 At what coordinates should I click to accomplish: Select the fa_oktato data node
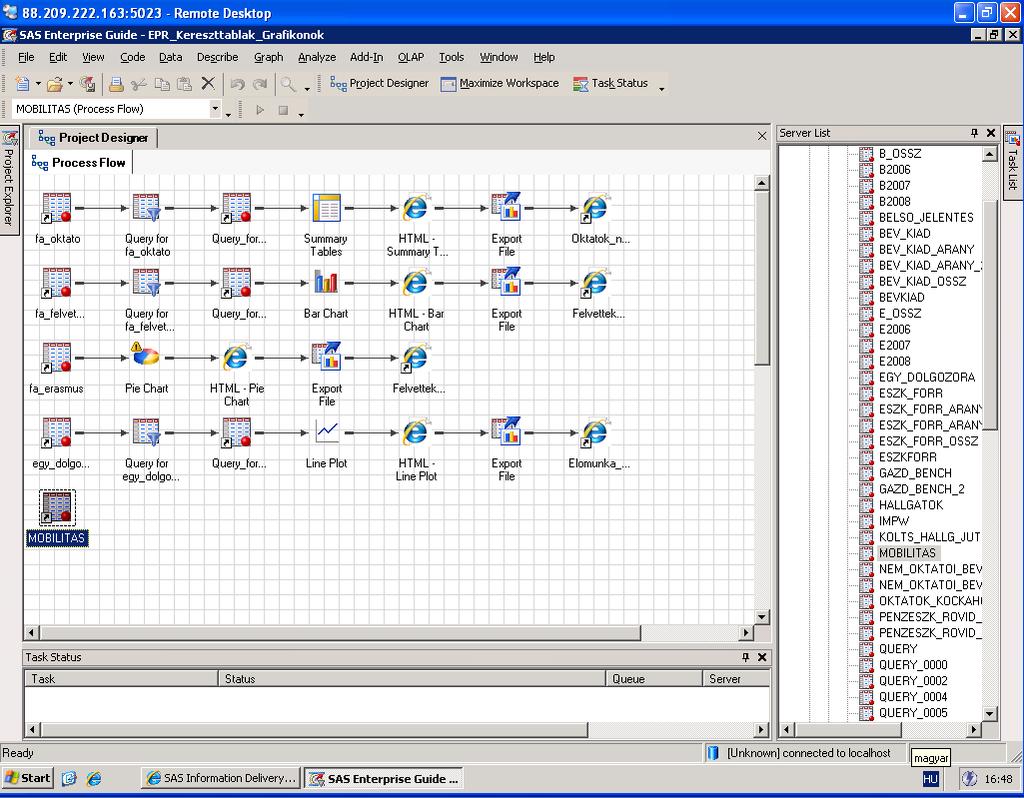(57, 208)
